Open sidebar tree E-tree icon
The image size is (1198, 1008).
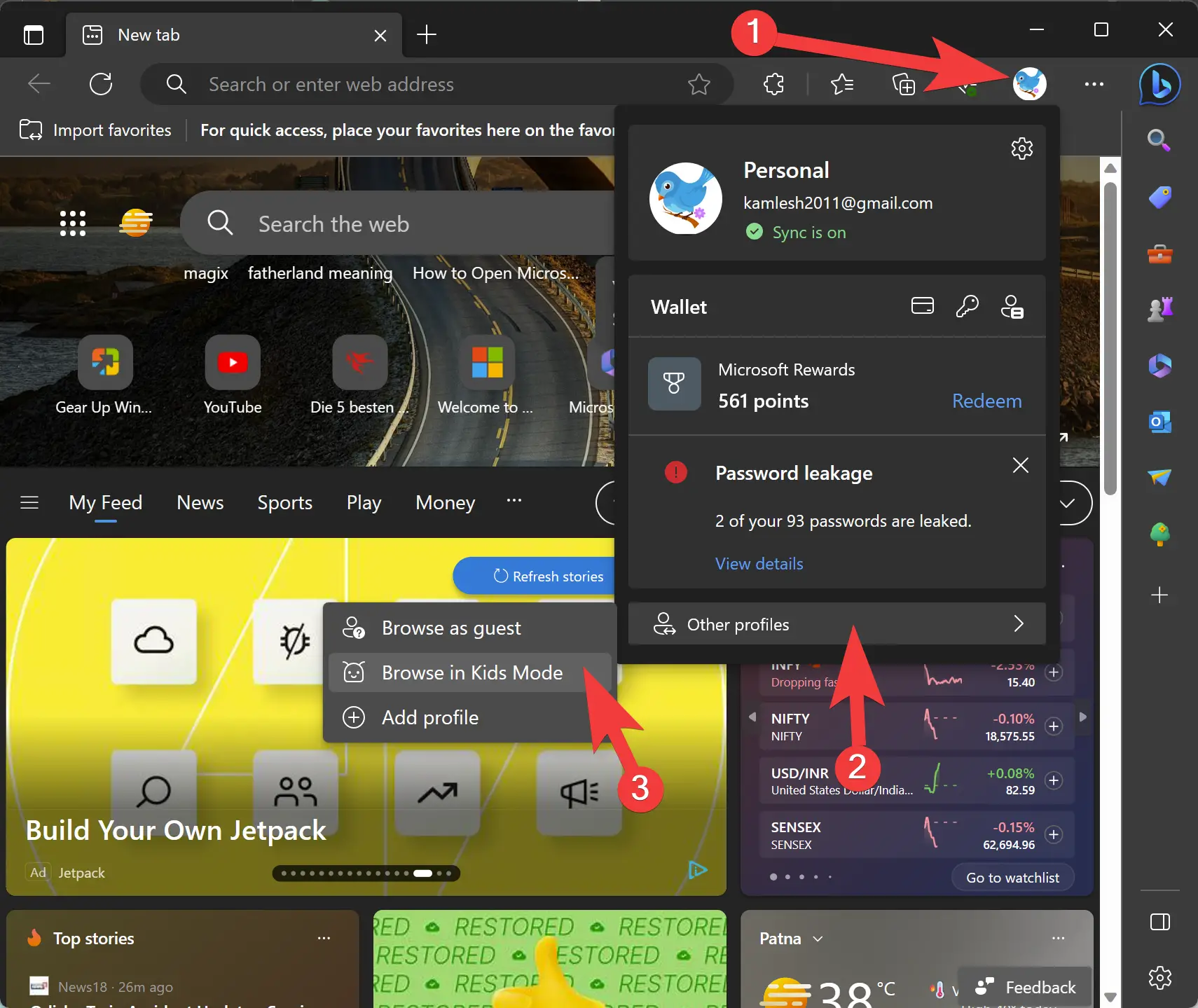(x=1159, y=534)
